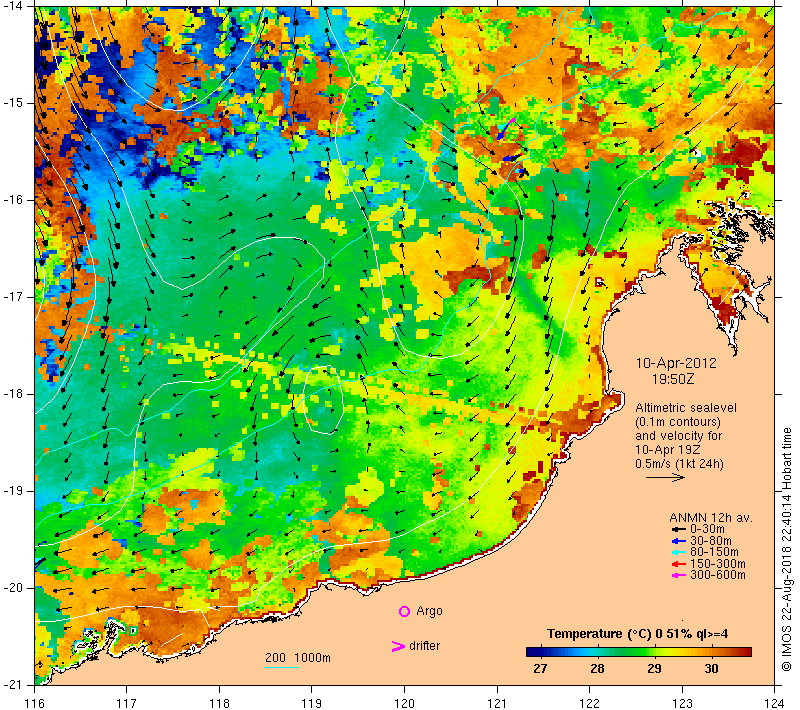This screenshot has width=800, height=710.
Task: Click the '-18' latitude axis label
Action: tap(13, 394)
